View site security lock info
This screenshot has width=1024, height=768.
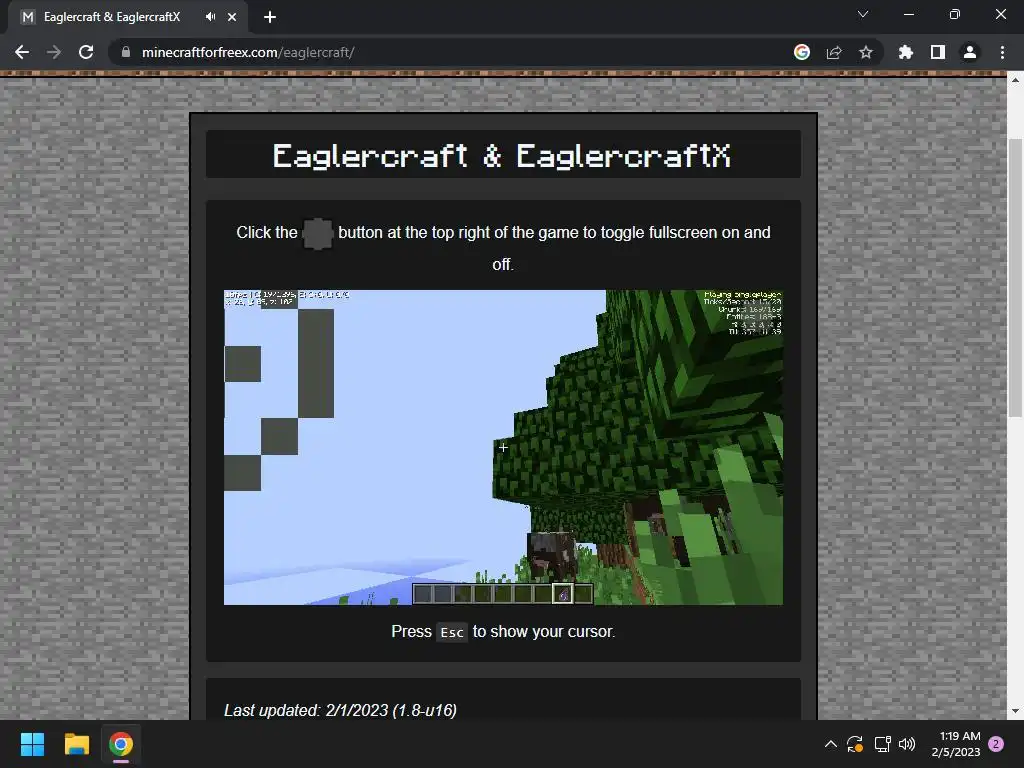pos(126,52)
